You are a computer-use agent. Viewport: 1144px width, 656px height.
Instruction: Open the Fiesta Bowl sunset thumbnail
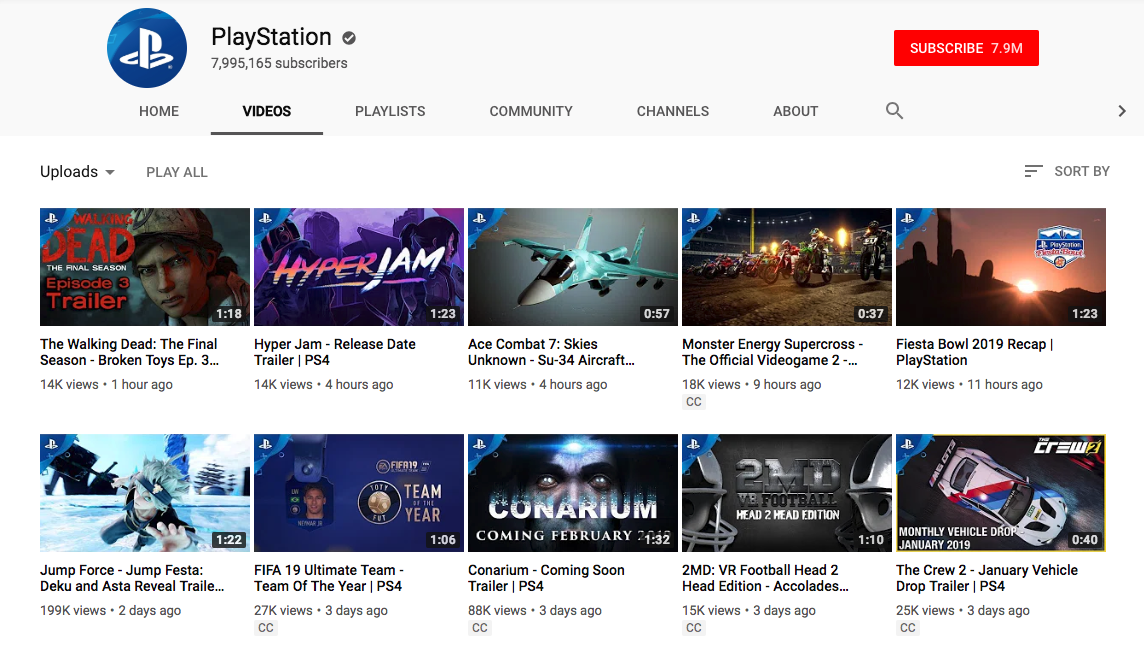[1001, 267]
